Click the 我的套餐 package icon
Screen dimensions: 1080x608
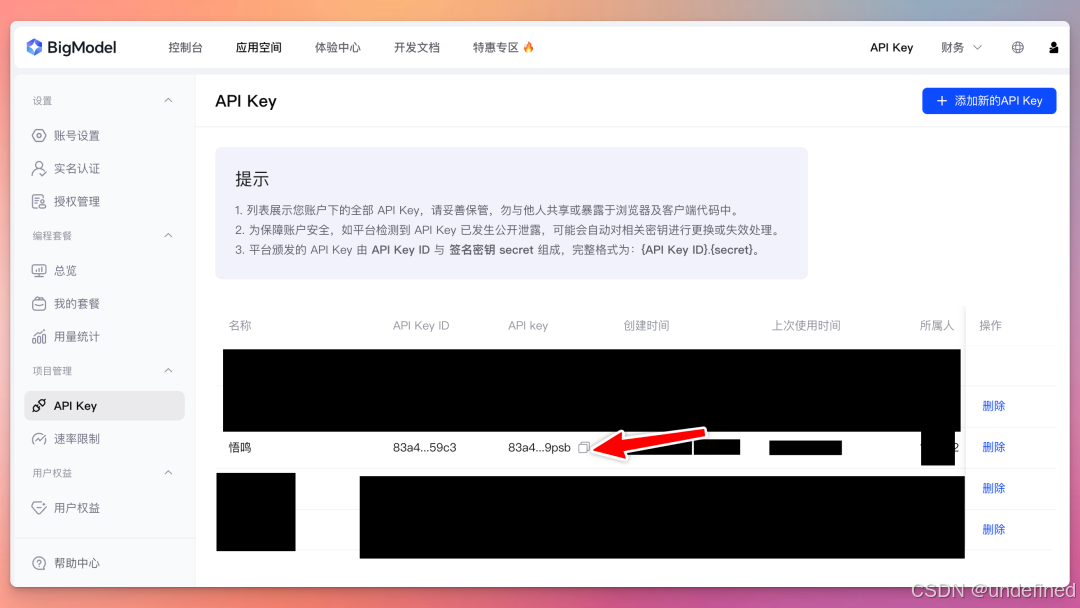click(x=39, y=304)
